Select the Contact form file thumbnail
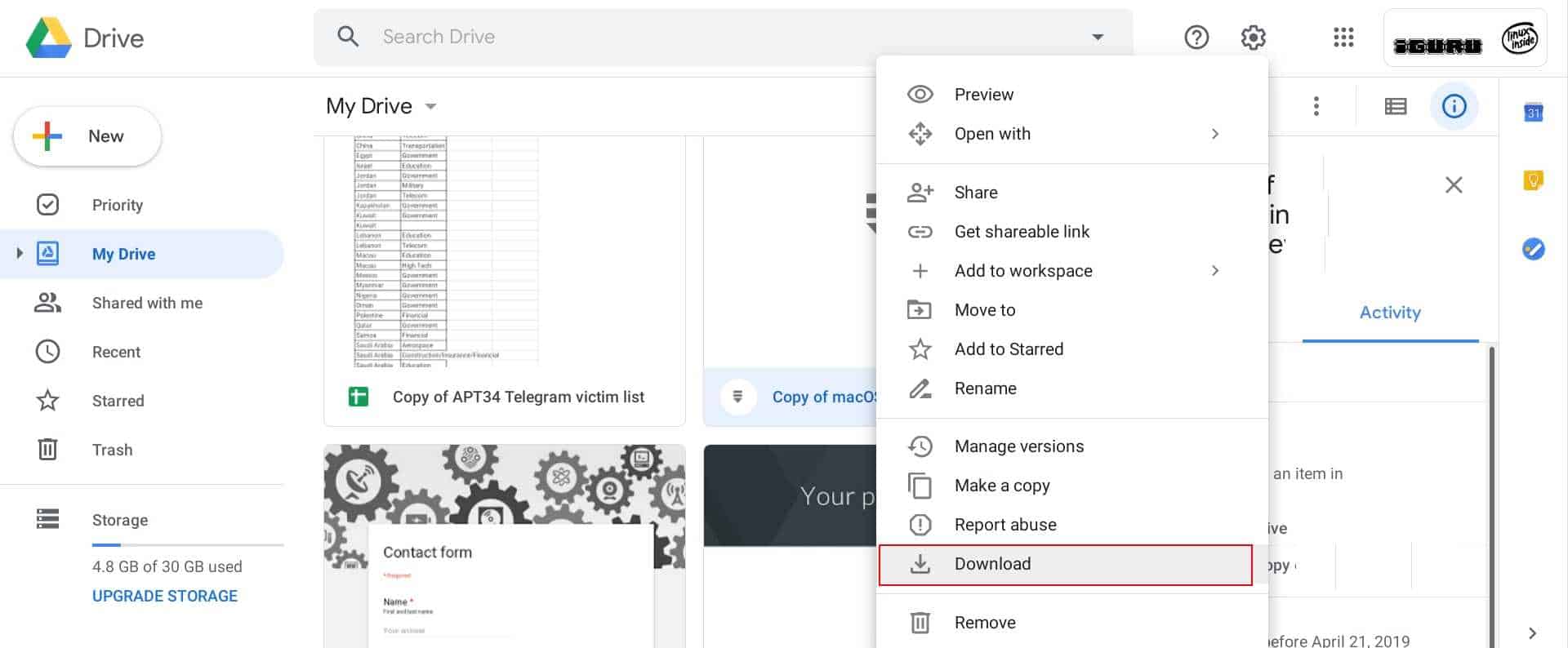Screen dimensions: 1568x648 pyautogui.click(x=505, y=546)
